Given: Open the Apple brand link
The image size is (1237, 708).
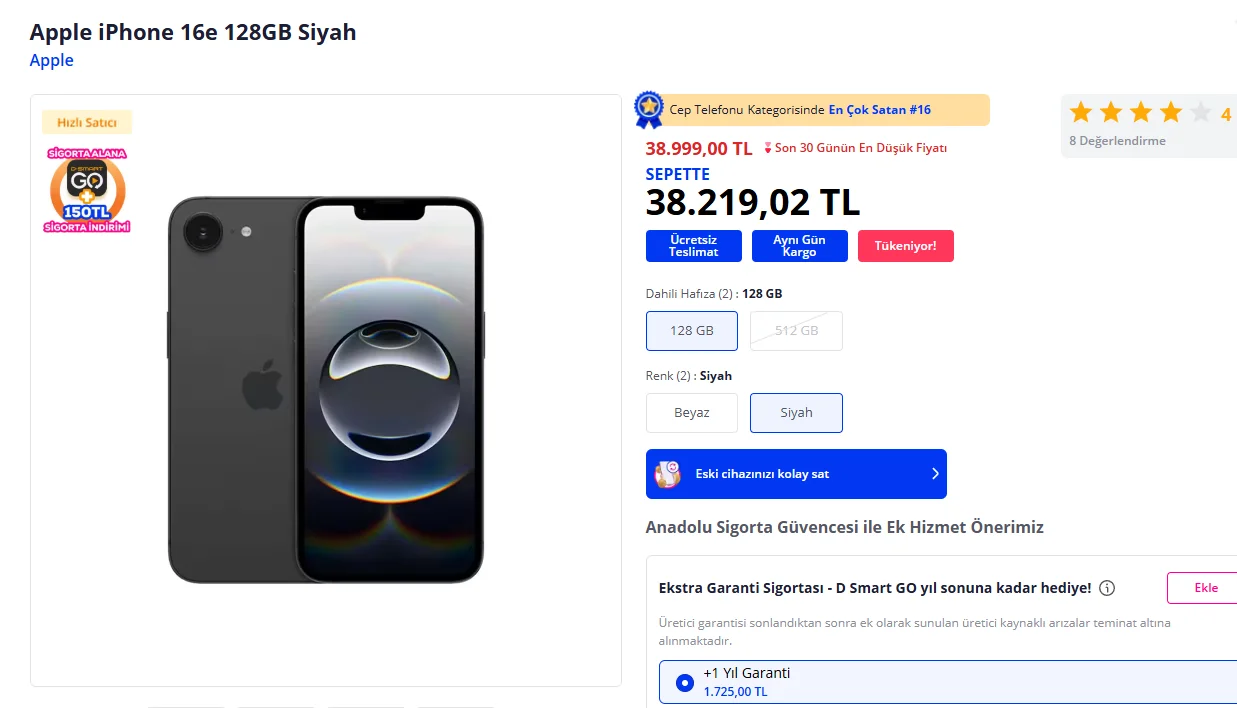Looking at the screenshot, I should 52,60.
